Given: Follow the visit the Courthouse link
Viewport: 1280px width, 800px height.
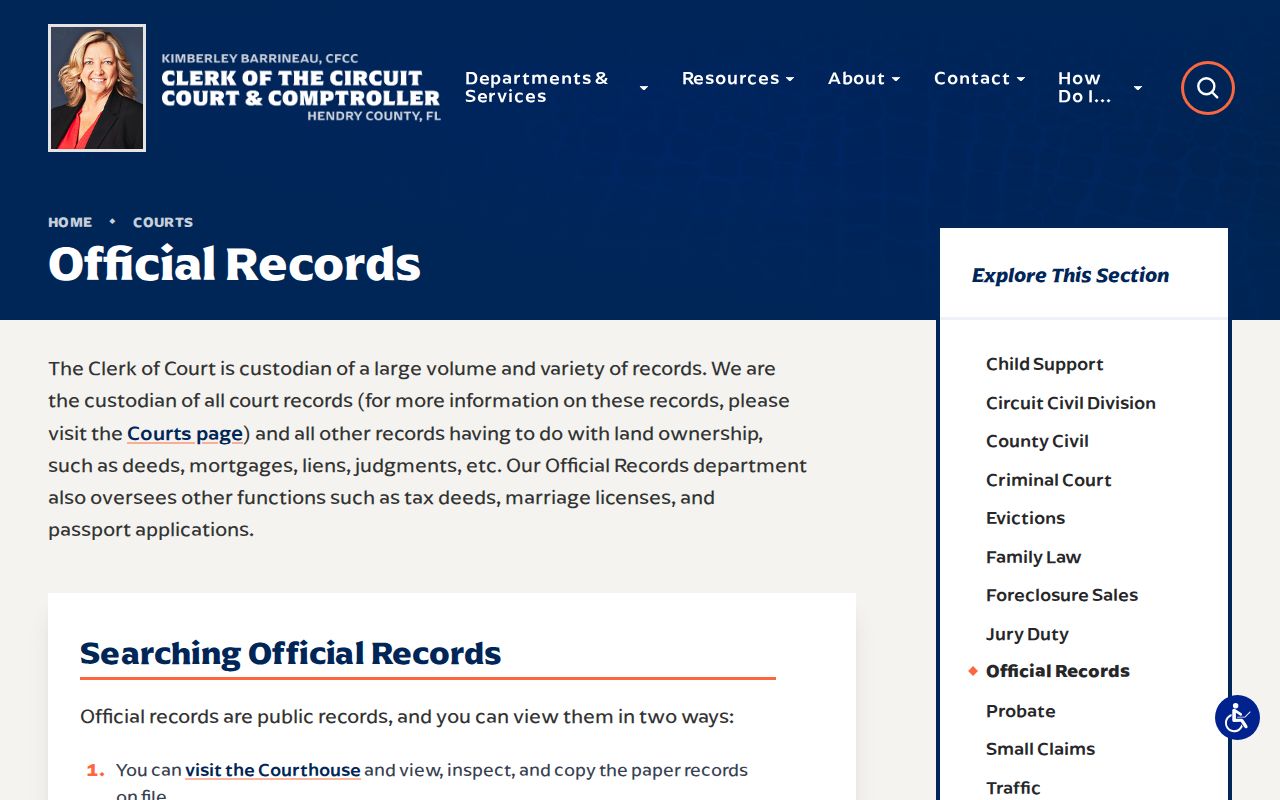Looking at the screenshot, I should [x=273, y=770].
